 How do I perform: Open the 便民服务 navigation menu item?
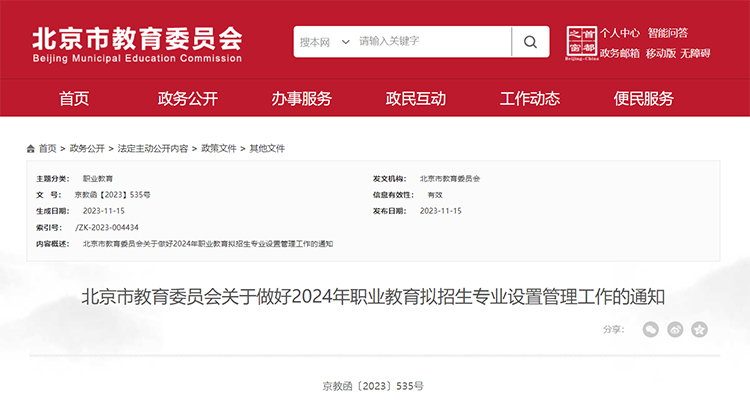pyautogui.click(x=644, y=99)
